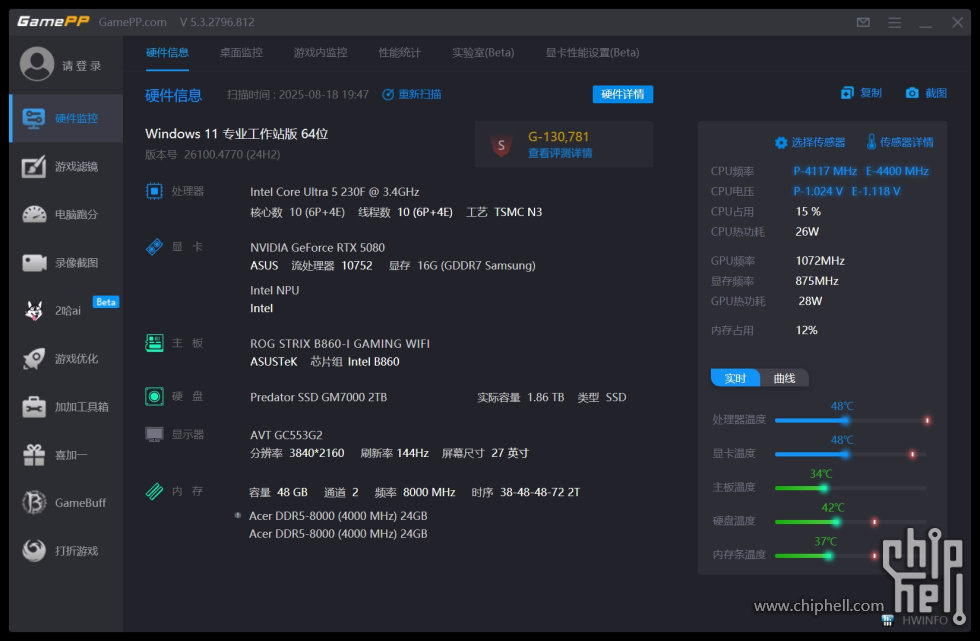The image size is (980, 641).
Task: Switch to 实时 real-time view
Action: (735, 378)
